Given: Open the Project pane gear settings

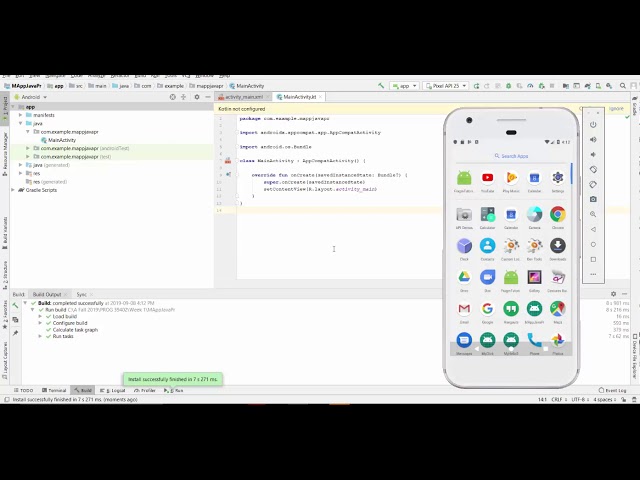Looking at the screenshot, I should (x=197, y=97).
